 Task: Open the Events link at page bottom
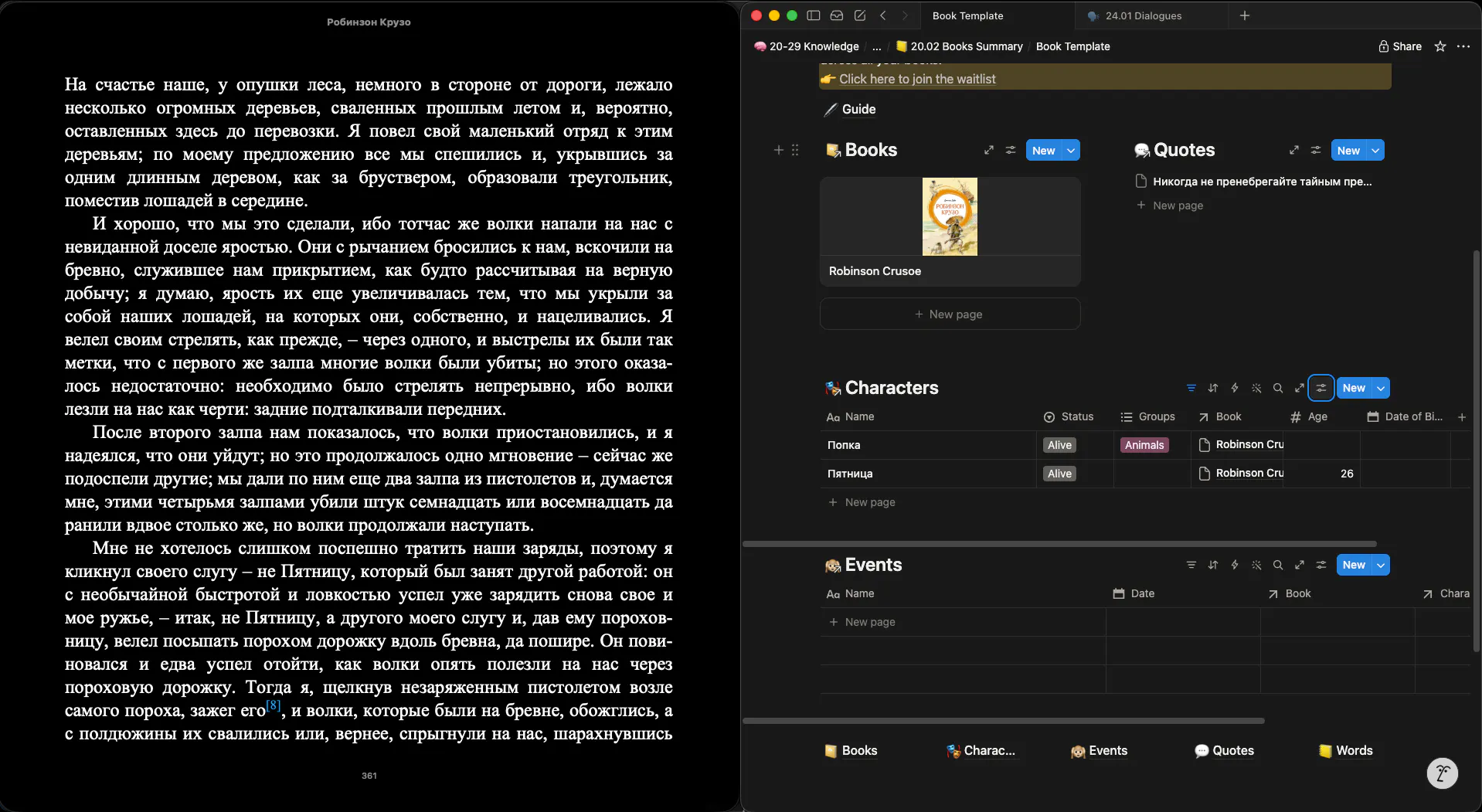click(x=1099, y=751)
